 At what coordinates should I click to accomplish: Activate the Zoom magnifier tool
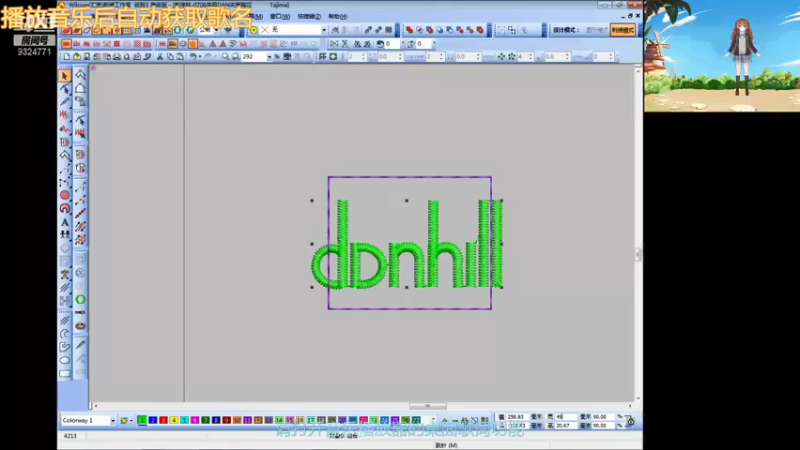[x=225, y=57]
